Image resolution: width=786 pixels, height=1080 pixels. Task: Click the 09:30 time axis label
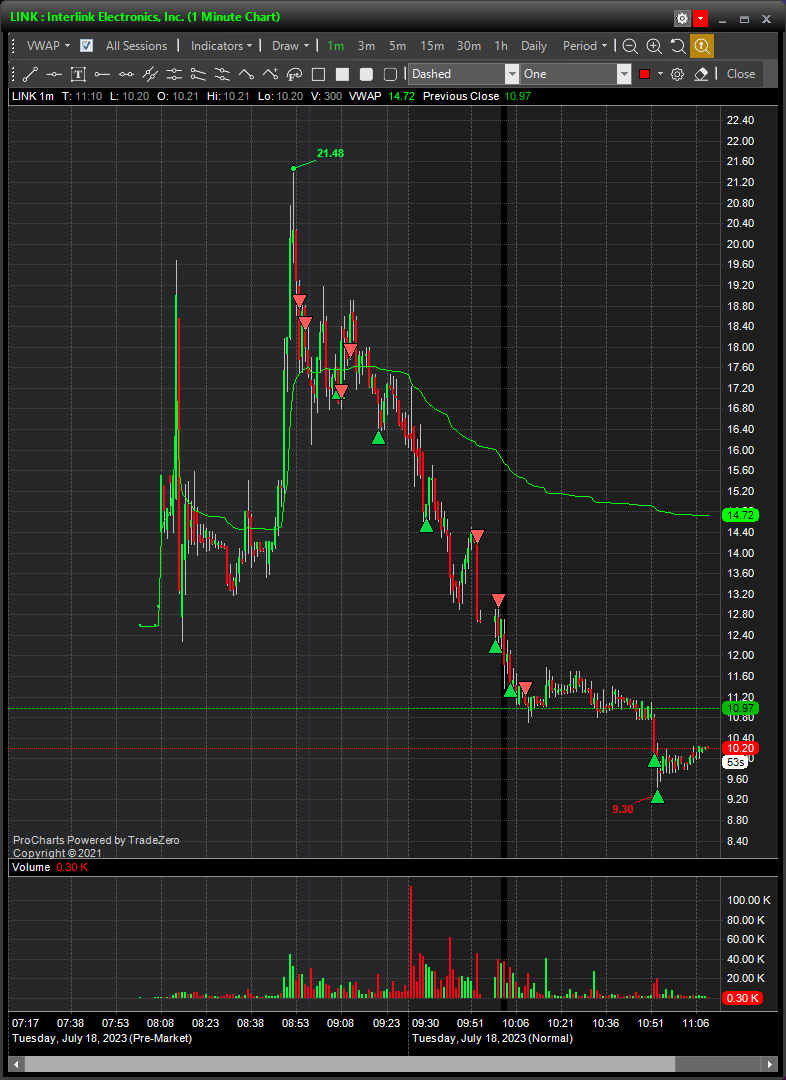tap(425, 1024)
